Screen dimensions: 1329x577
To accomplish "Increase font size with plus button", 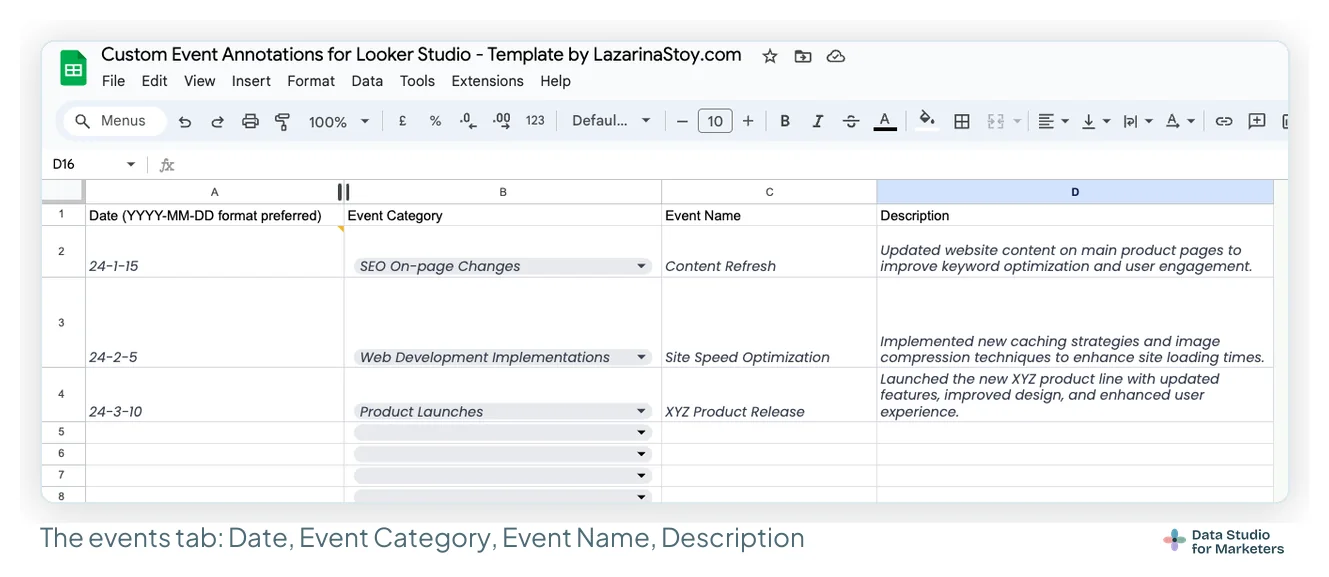I will 748,121.
